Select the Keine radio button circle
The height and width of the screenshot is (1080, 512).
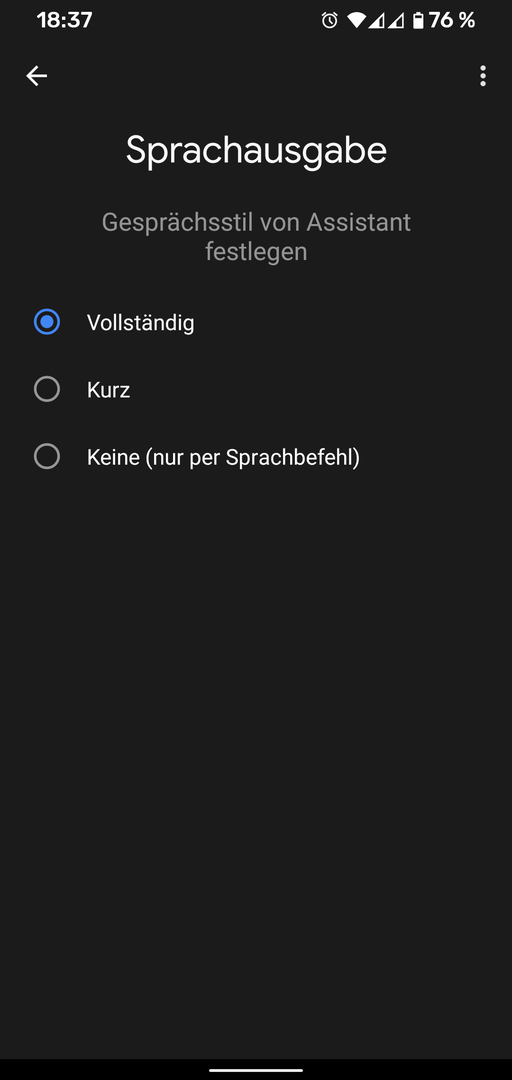(x=47, y=456)
